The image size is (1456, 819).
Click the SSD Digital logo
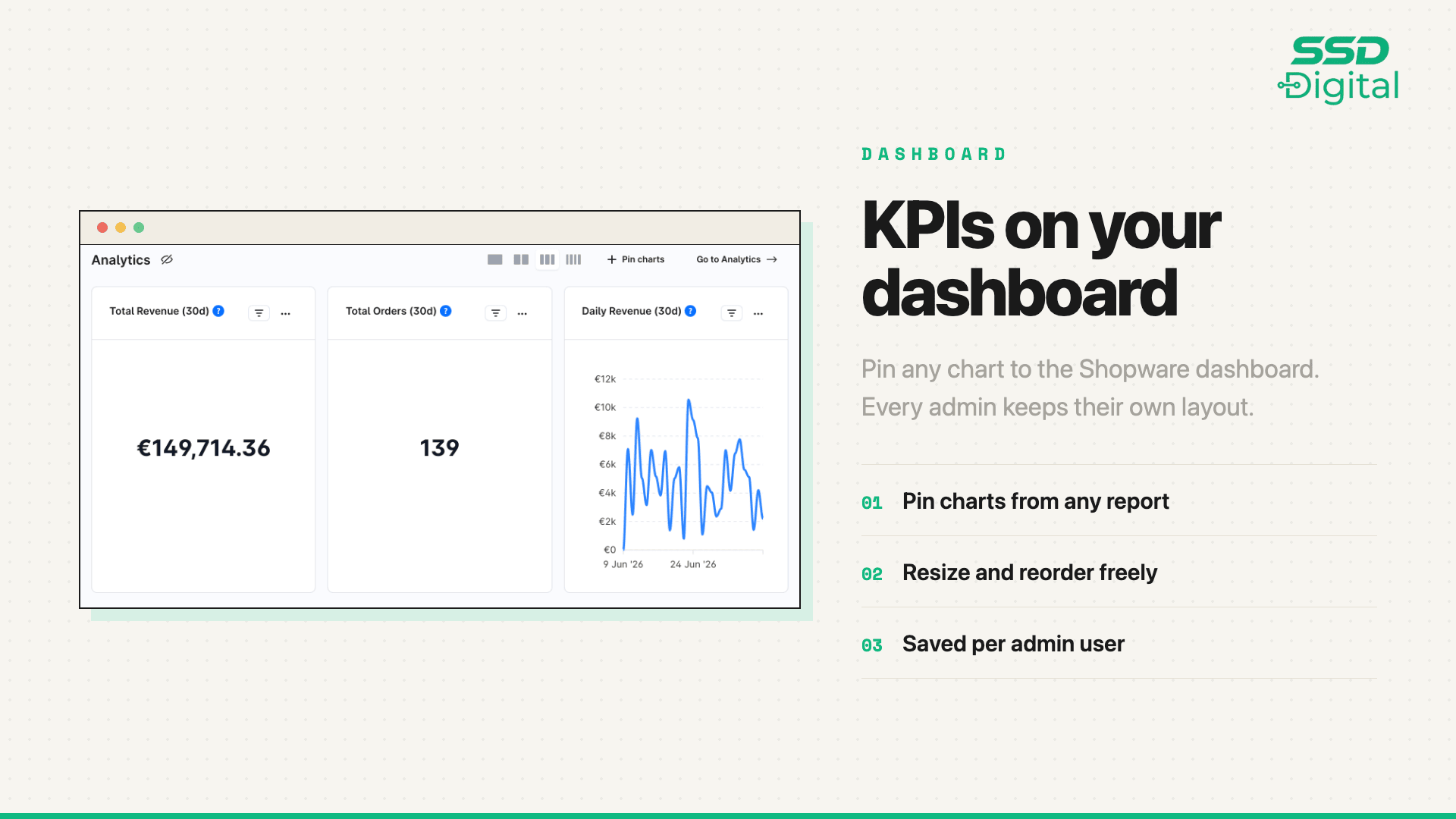(1338, 70)
